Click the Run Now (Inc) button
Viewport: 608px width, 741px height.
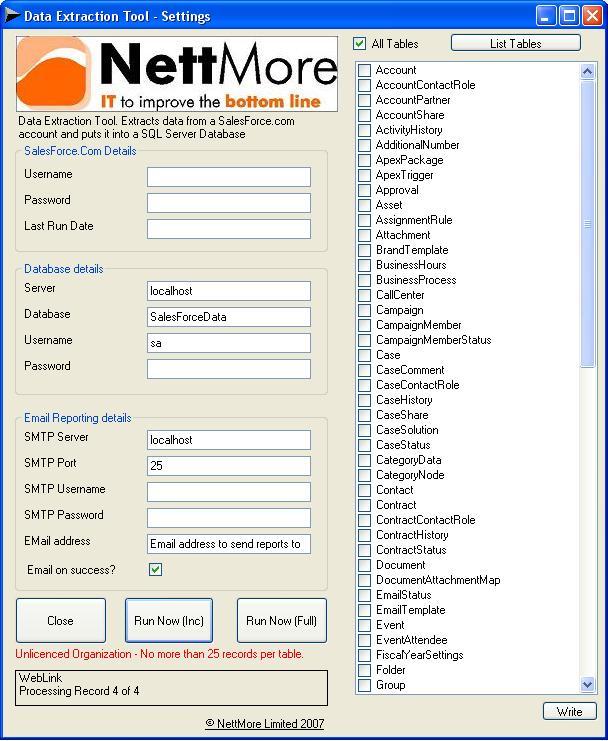pos(169,620)
